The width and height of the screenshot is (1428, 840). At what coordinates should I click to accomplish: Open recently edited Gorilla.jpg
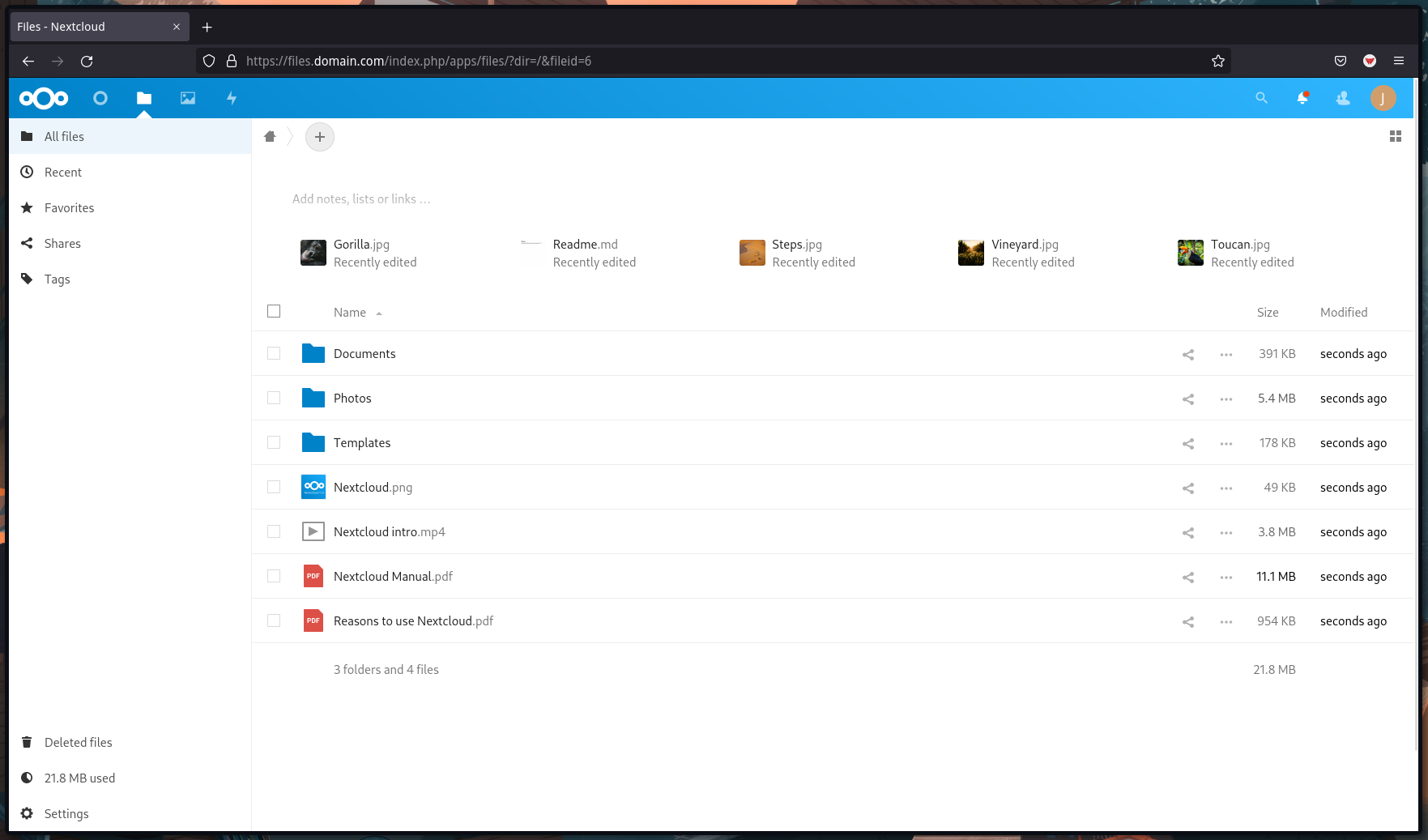coord(359,253)
